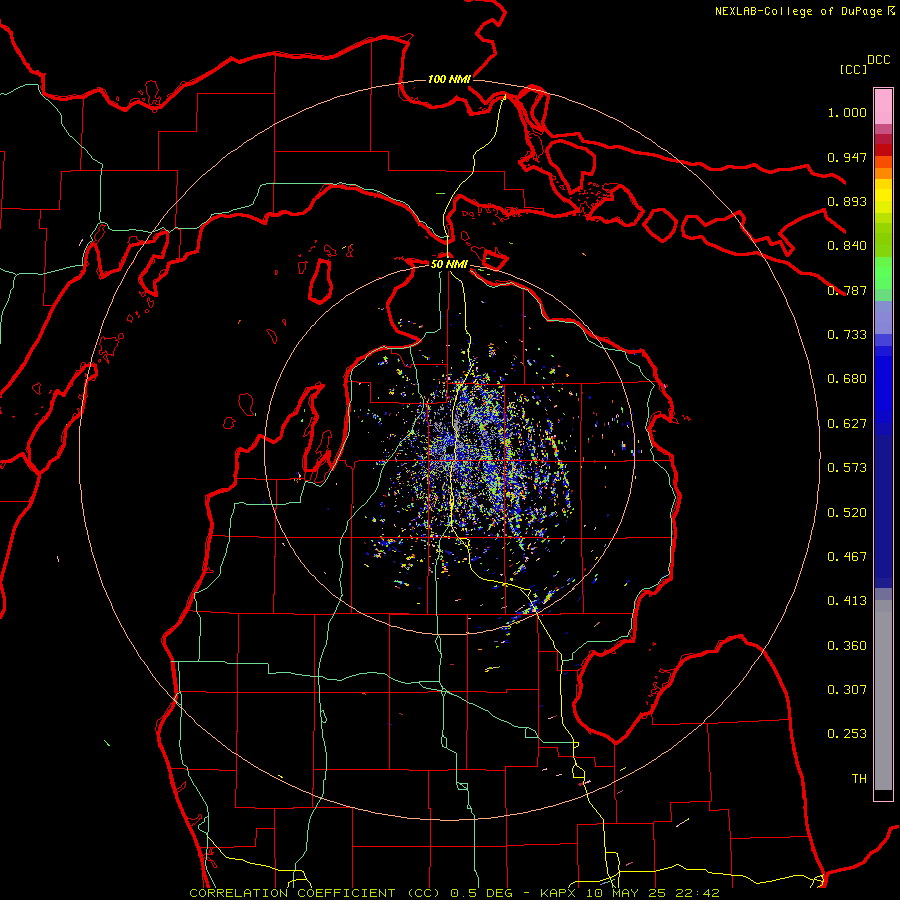
Task: Pick the pink segment beside 1.000
Action: [883, 107]
